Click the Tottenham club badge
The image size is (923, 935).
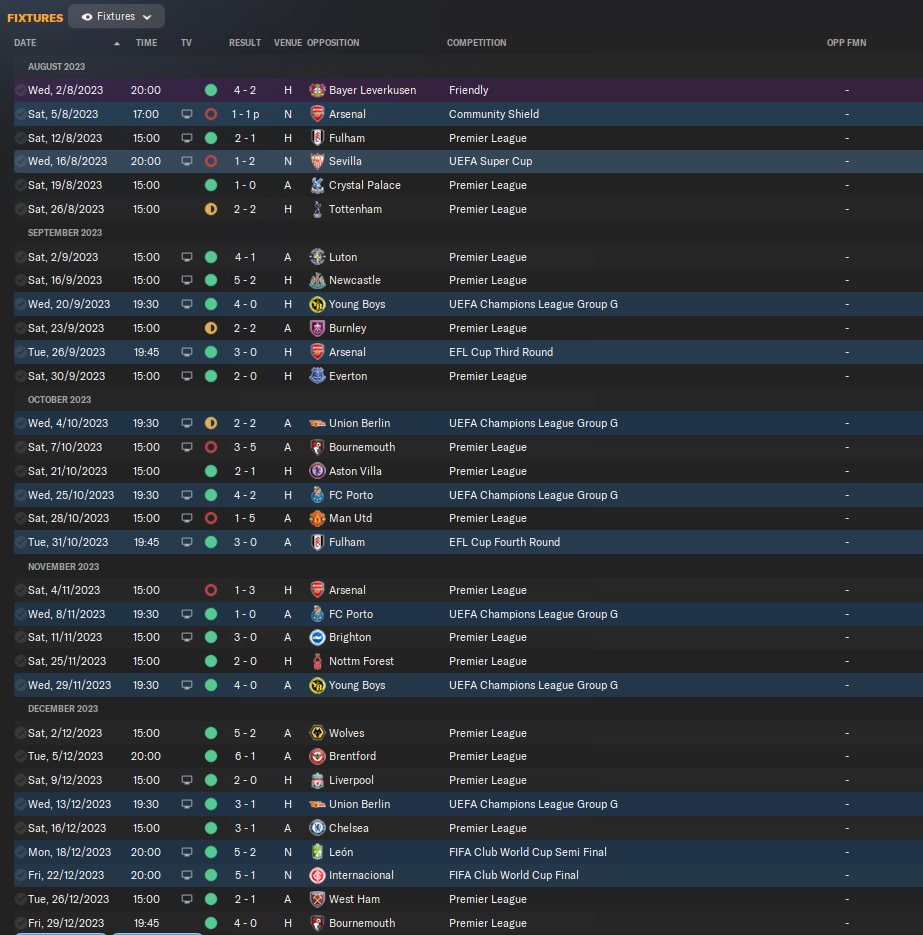coord(317,209)
